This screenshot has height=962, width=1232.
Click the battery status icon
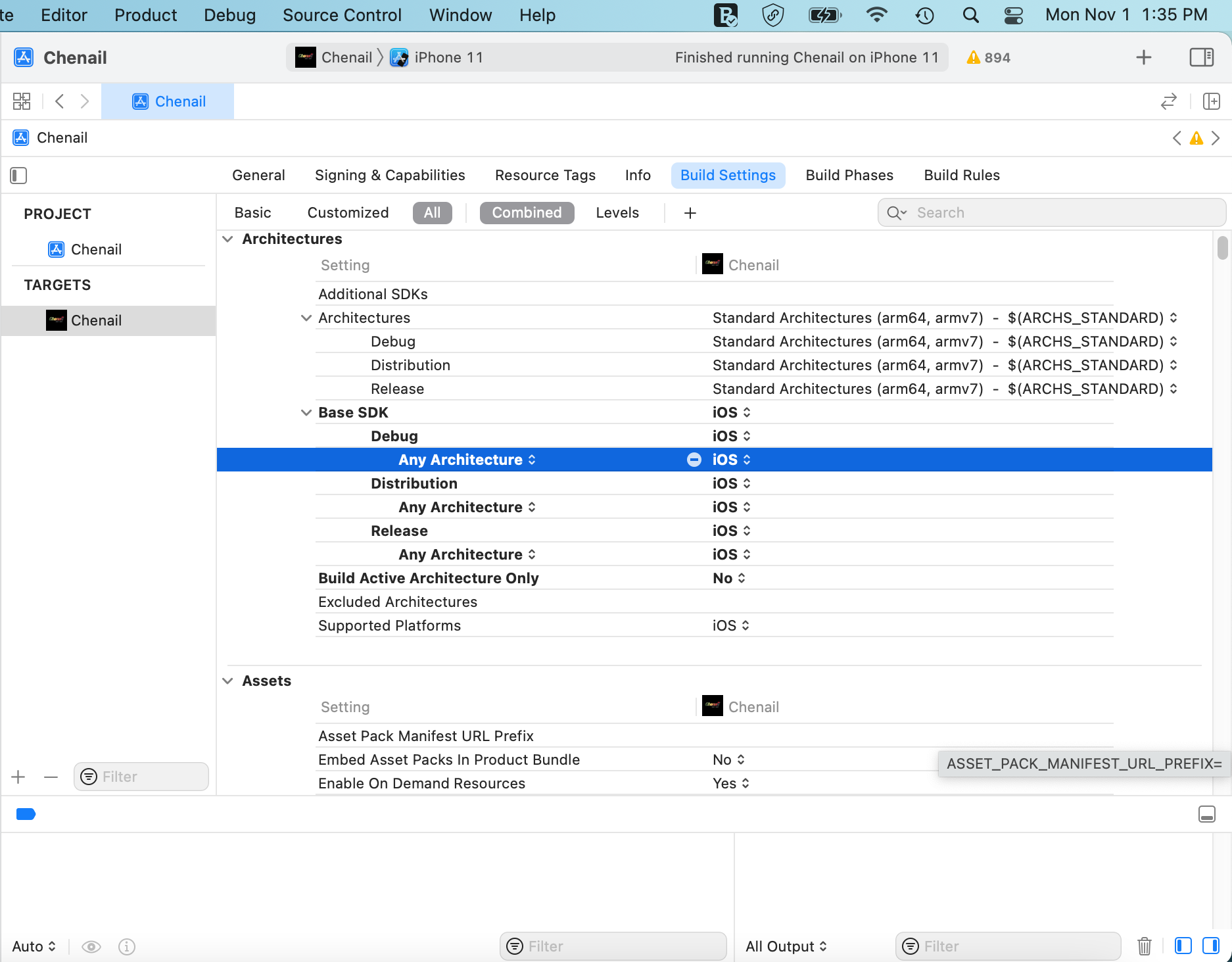(x=825, y=15)
